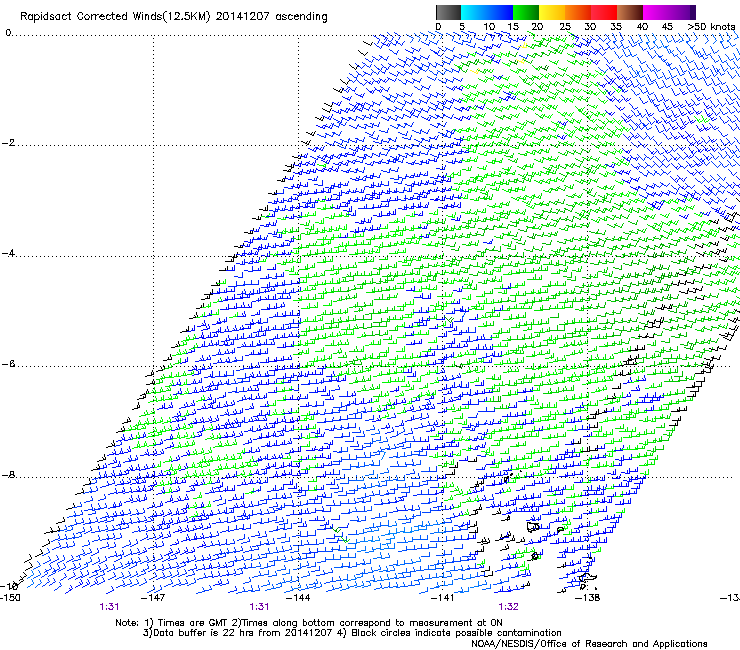Image resolution: width=740 pixels, height=650 pixels.
Task: Click the '-138' longitude axis label
Action: coord(588,598)
